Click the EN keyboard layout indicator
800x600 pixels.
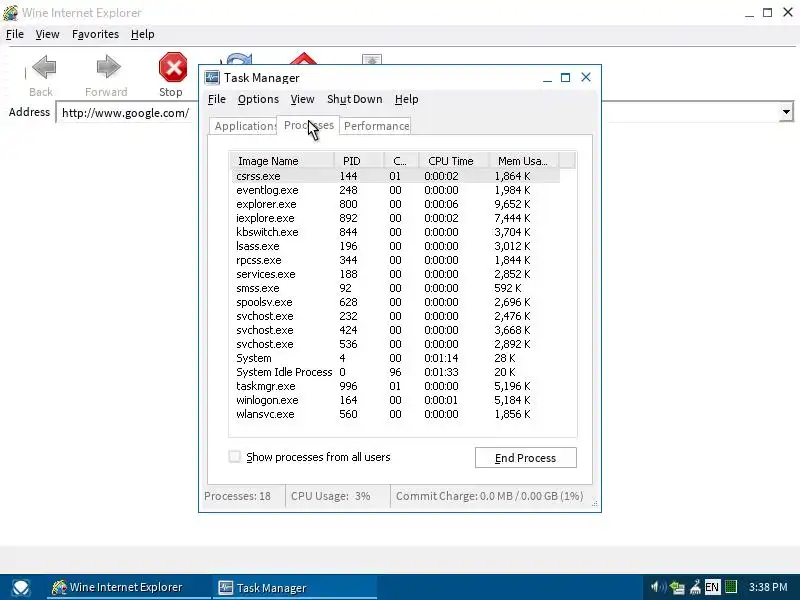tap(712, 587)
